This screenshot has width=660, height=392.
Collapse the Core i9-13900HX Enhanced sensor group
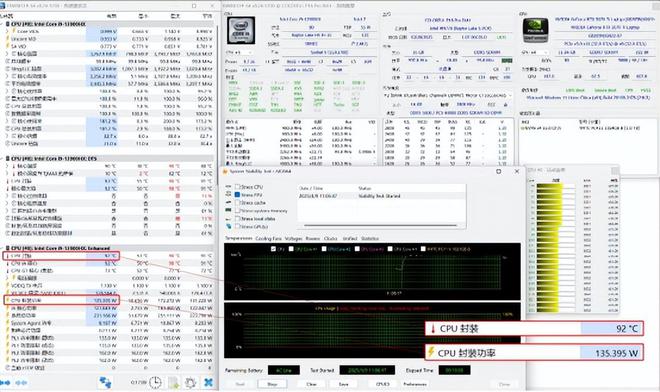tap(2, 248)
